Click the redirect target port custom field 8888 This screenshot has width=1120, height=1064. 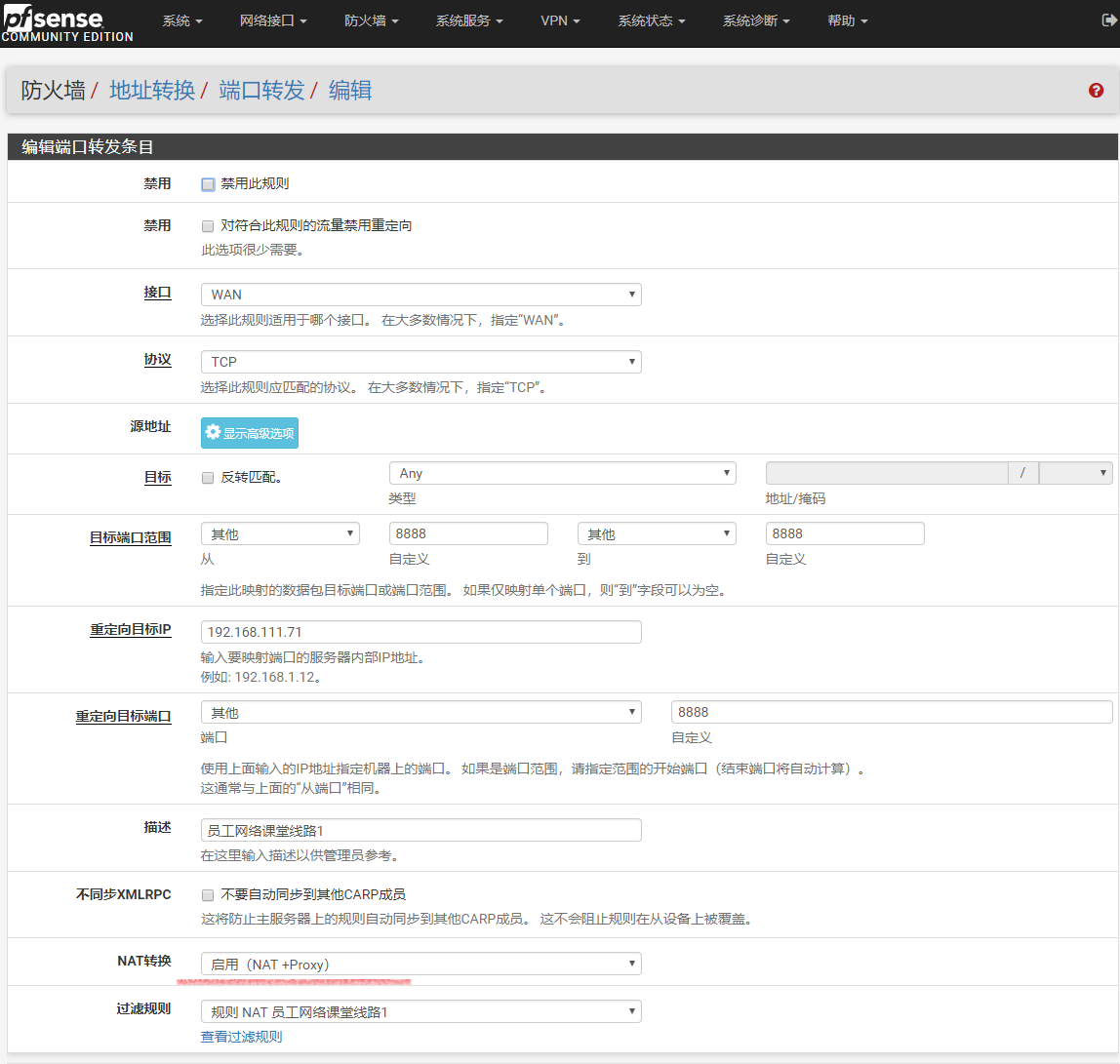pos(892,712)
